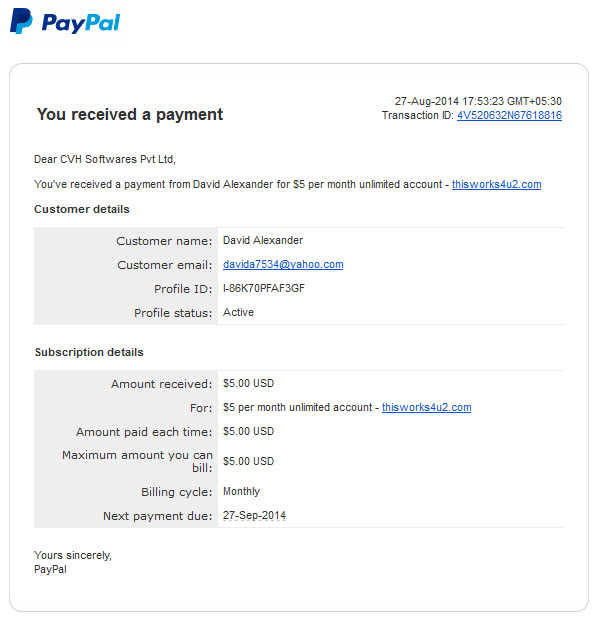Click the Dear CVH Softwares Pvt Ltd greeting
Screen dimensions: 607x625
(x=105, y=159)
